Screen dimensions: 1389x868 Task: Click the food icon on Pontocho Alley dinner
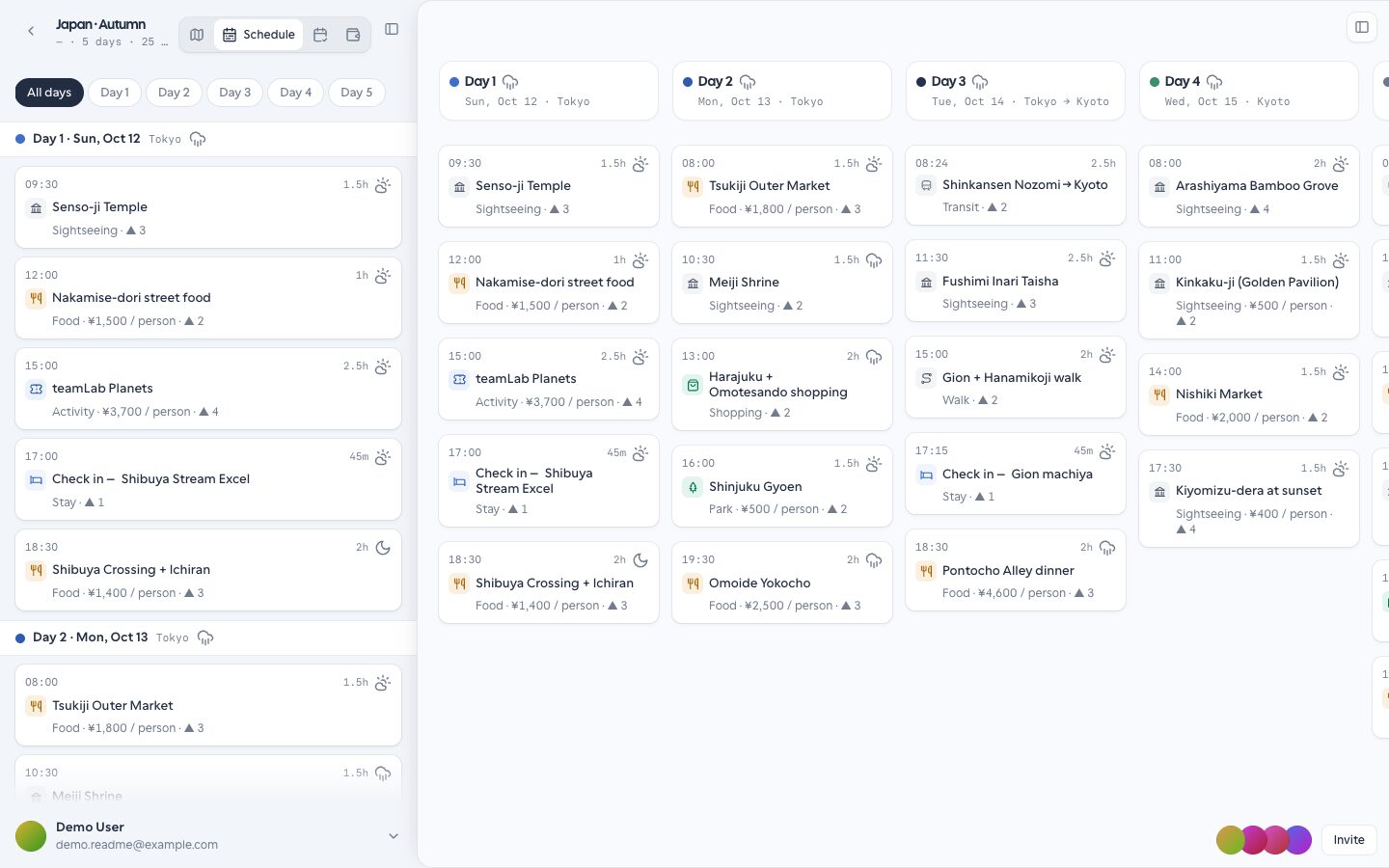926,571
